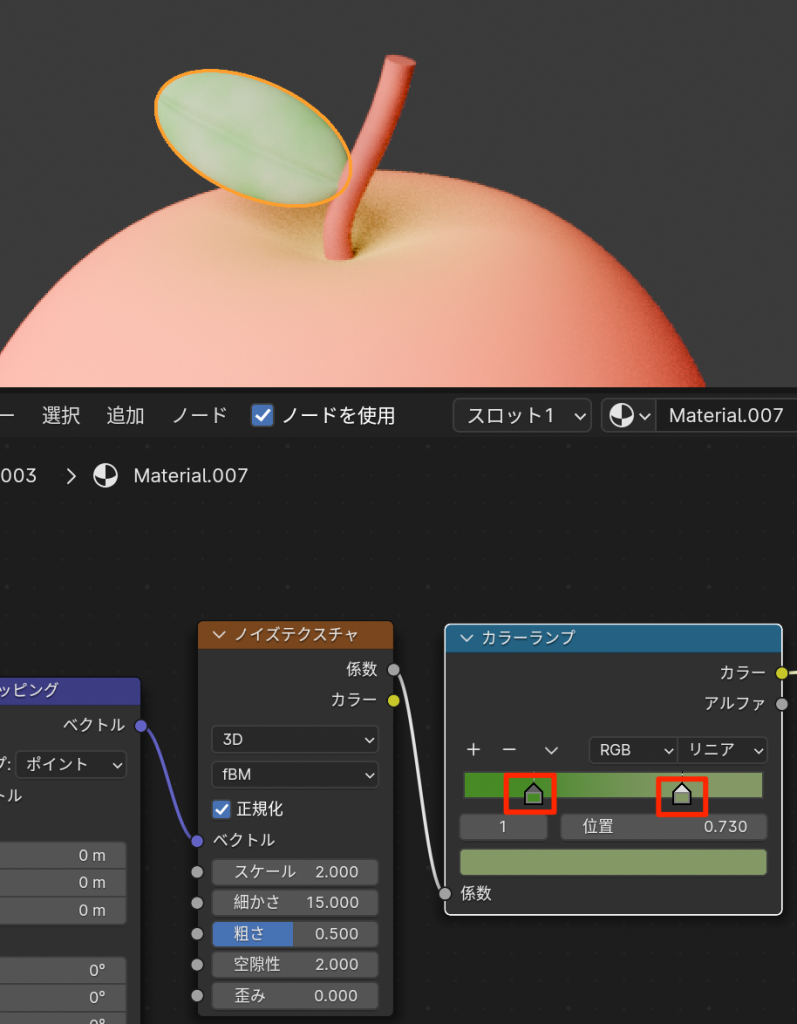Open the 追加 menu
Image resolution: width=797 pixels, height=1024 pixels.
125,415
